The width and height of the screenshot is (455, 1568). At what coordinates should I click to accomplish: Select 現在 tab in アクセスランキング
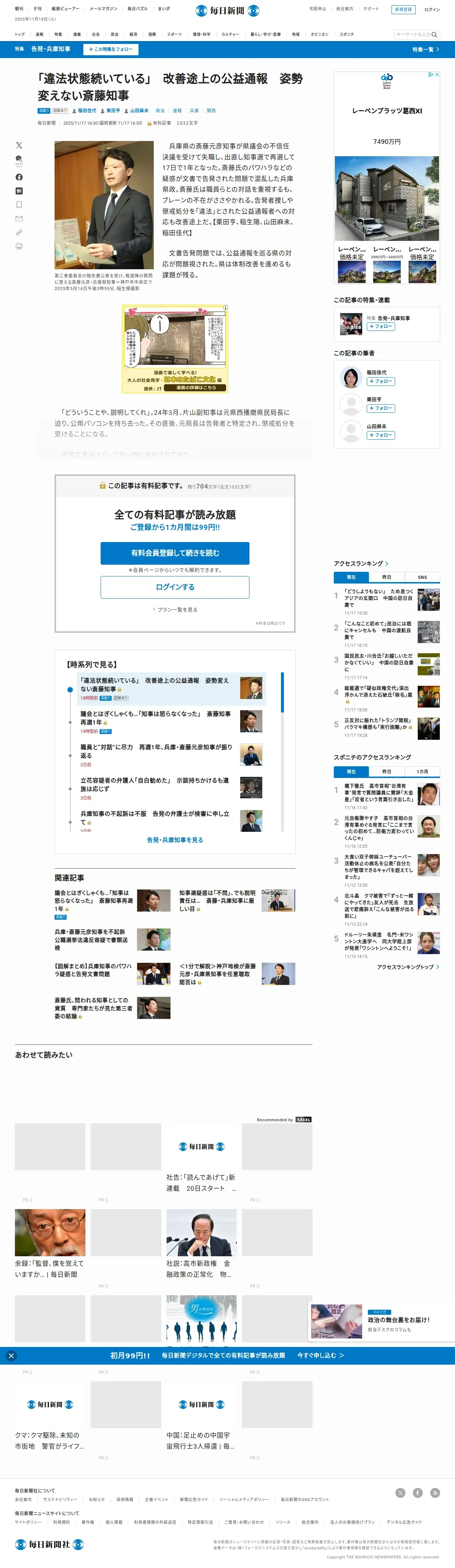coord(352,577)
